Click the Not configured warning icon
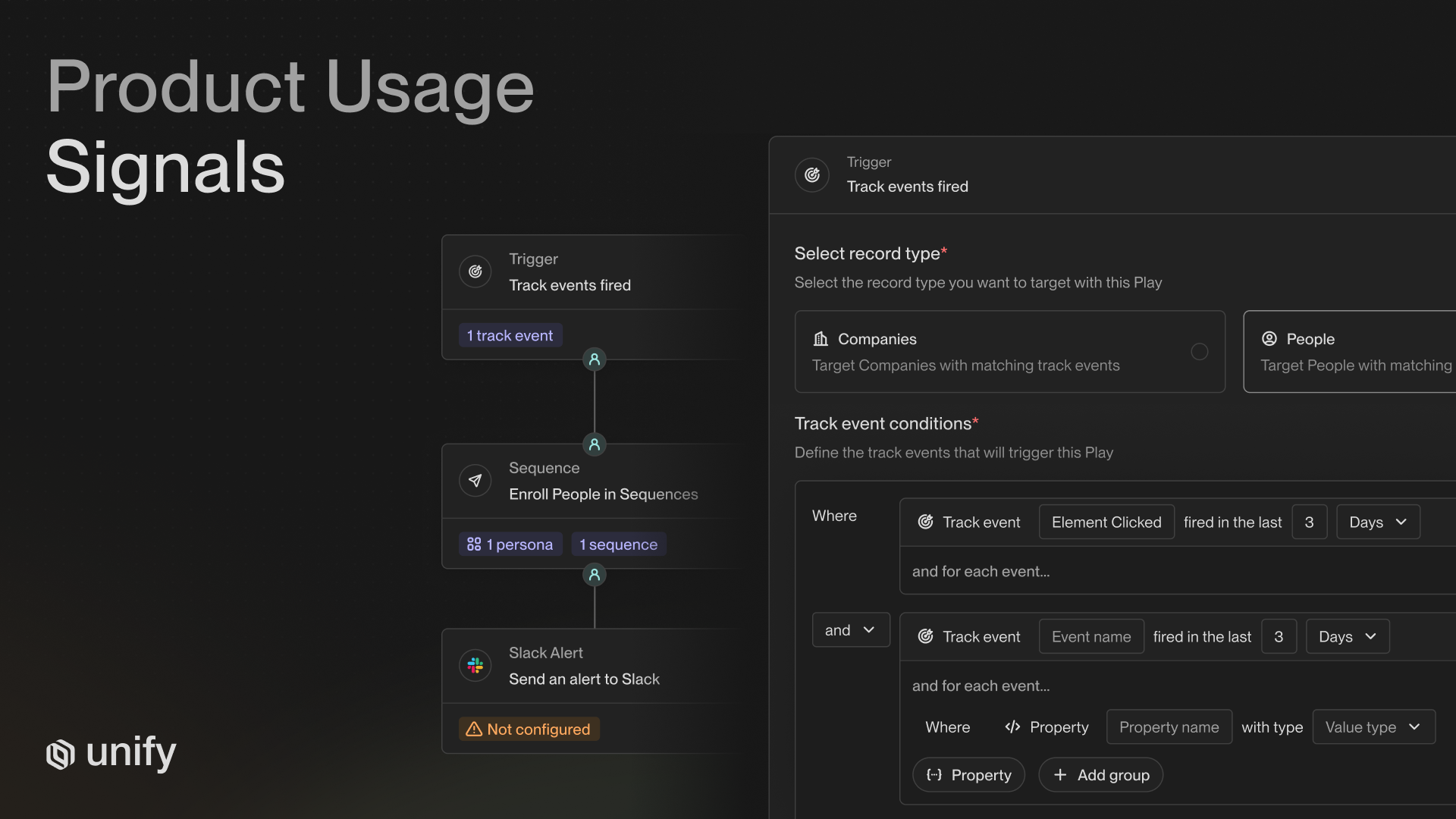1456x819 pixels. tap(474, 729)
